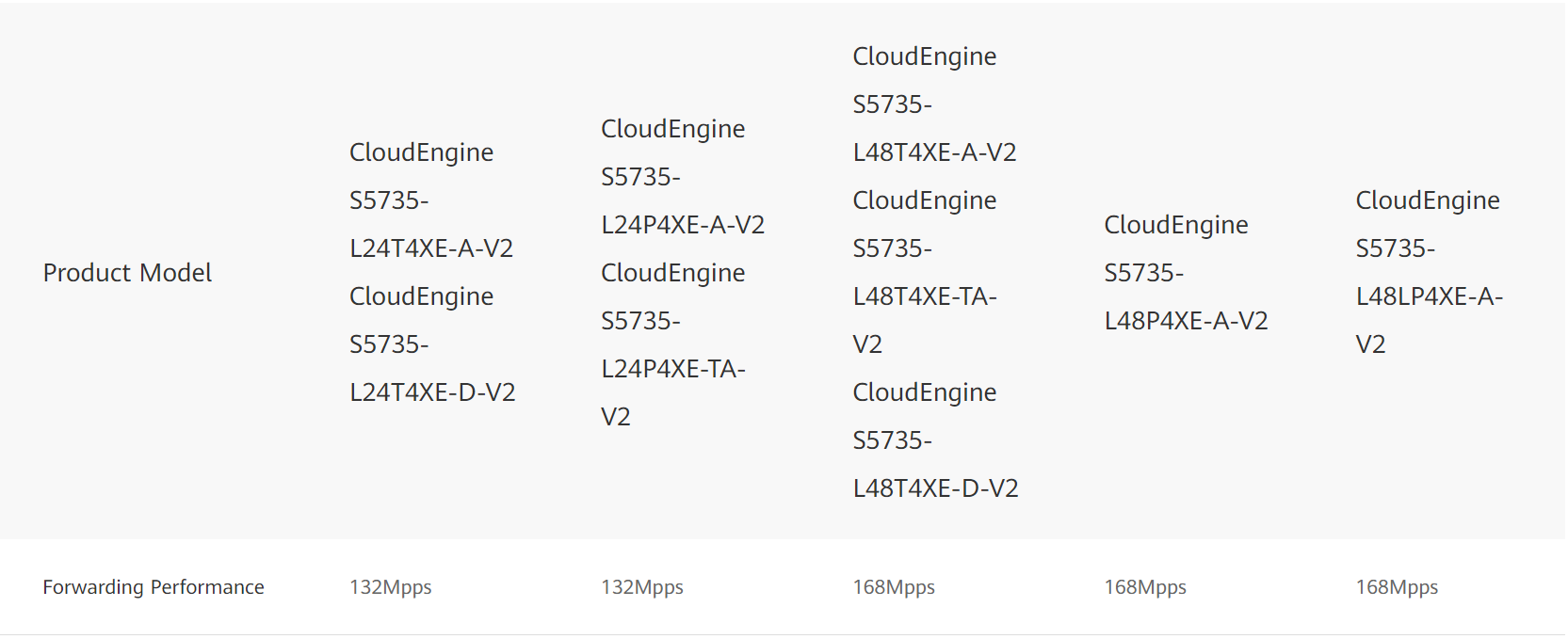Click CloudEngine text above S5735-L48LP4XE-A-V2
Image resolution: width=1568 pixels, height=639 pixels.
[x=1428, y=200]
